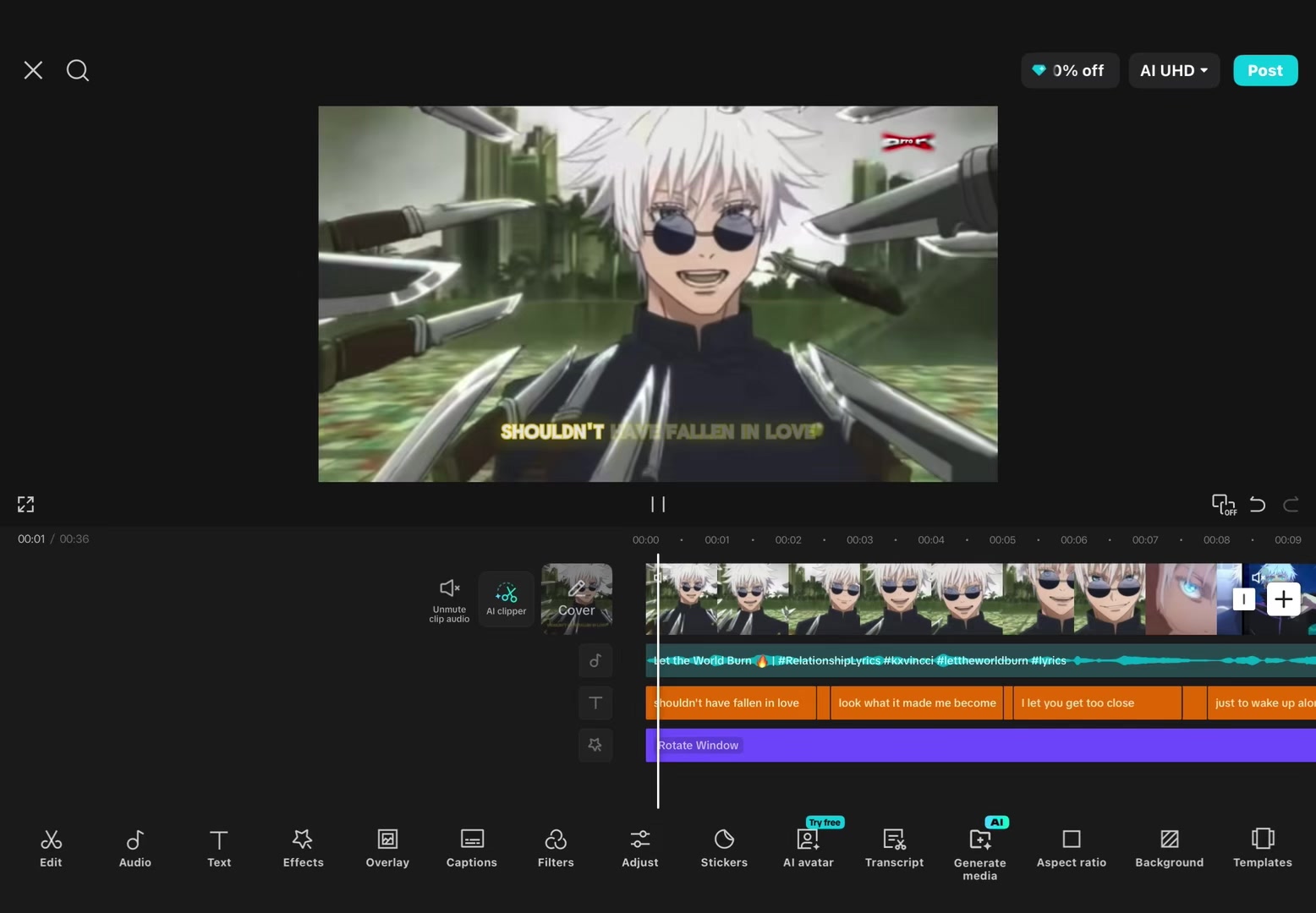
Task: Open the Edit scissors tool
Action: coord(51,848)
